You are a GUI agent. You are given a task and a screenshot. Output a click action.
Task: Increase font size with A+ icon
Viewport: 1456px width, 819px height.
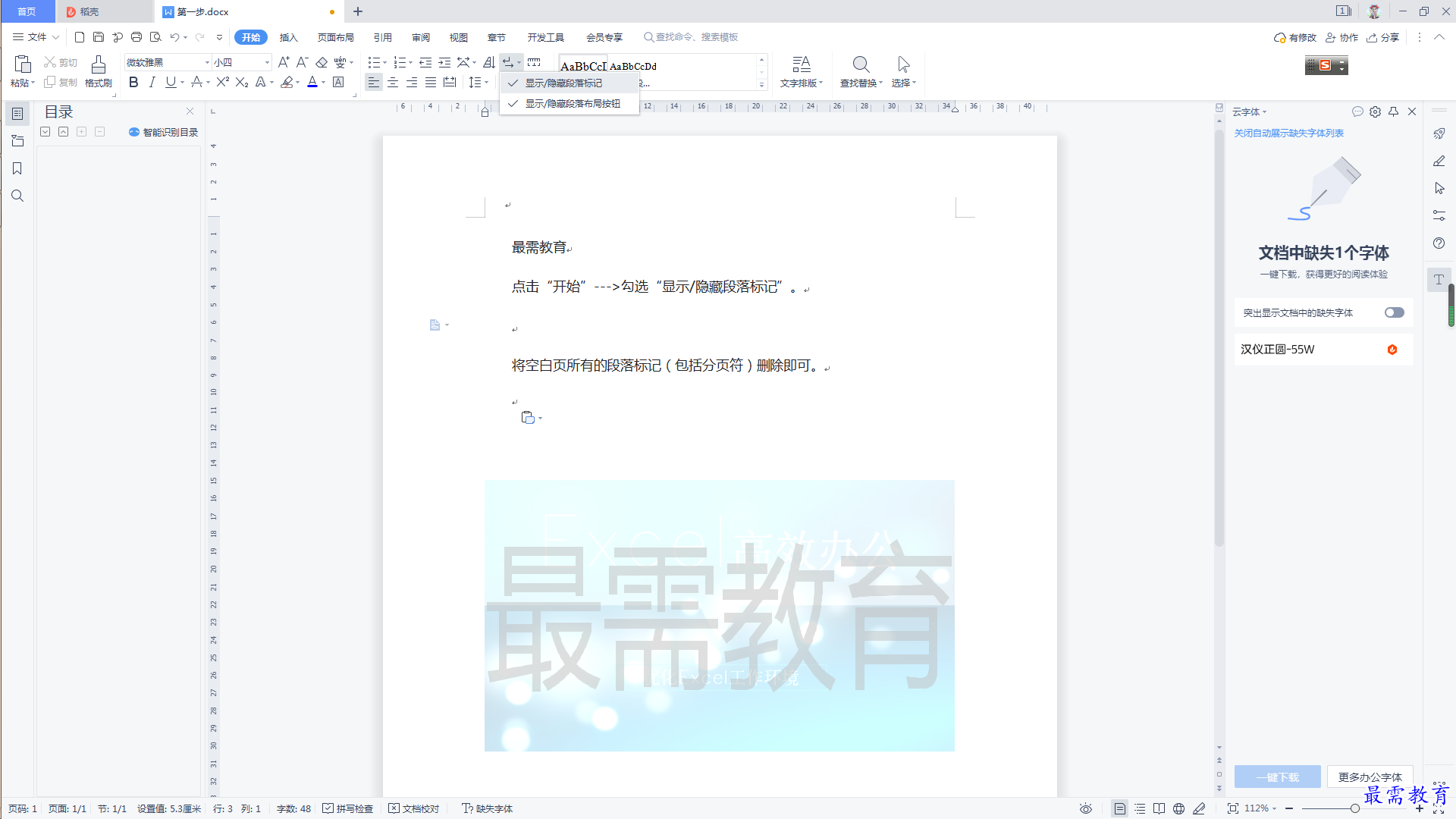click(284, 62)
